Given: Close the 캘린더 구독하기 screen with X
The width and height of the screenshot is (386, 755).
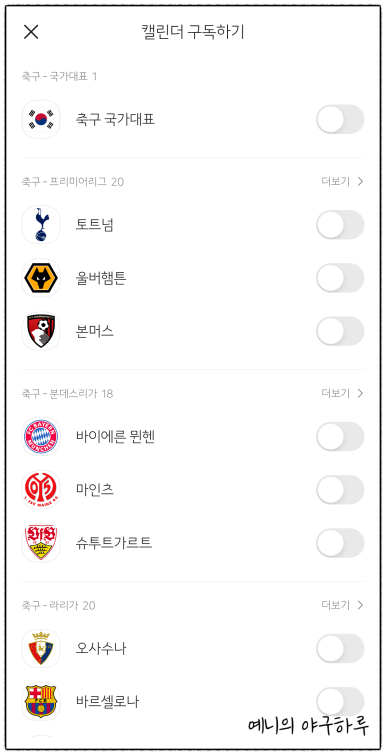Looking at the screenshot, I should click(x=31, y=32).
